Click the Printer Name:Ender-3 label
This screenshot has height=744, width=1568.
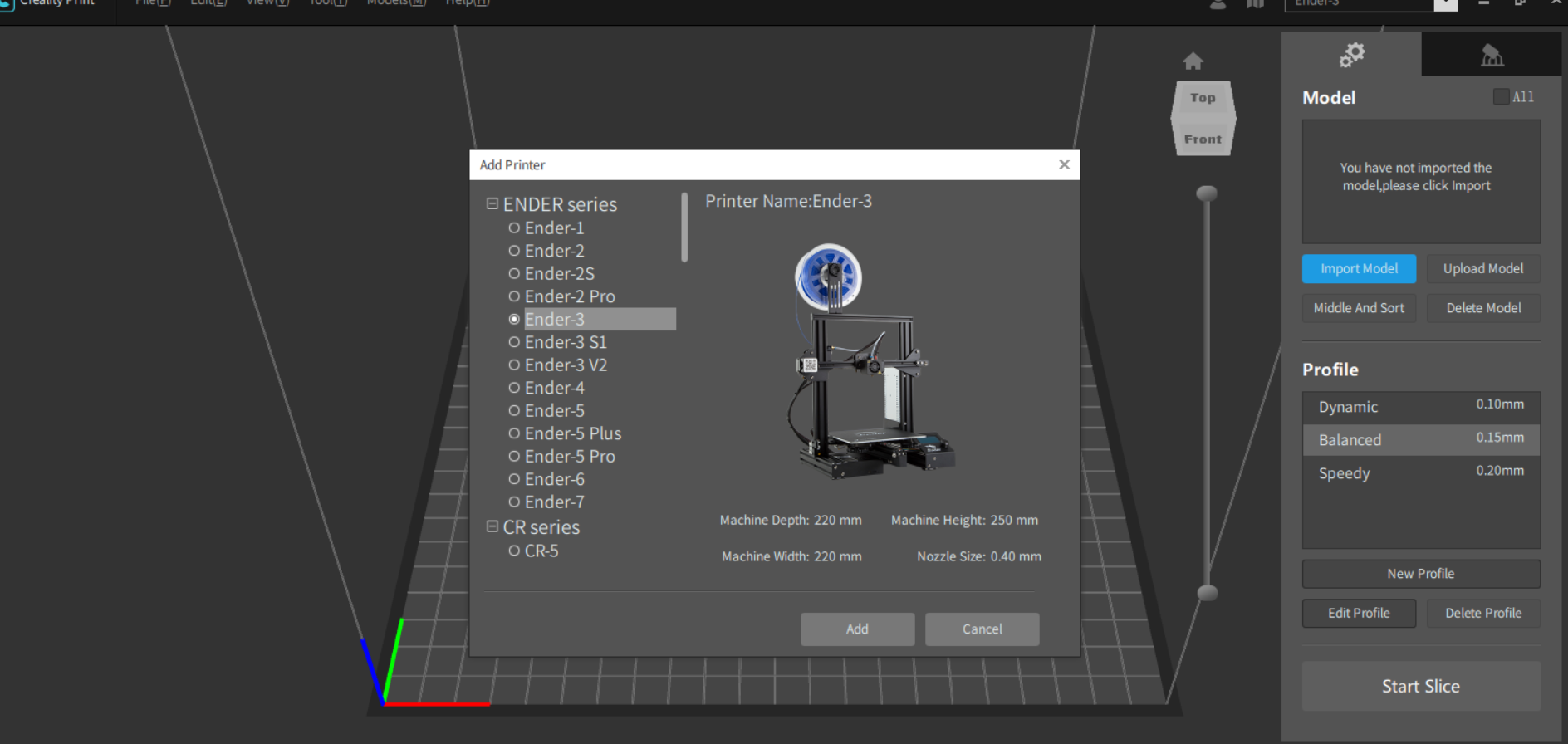pos(788,201)
